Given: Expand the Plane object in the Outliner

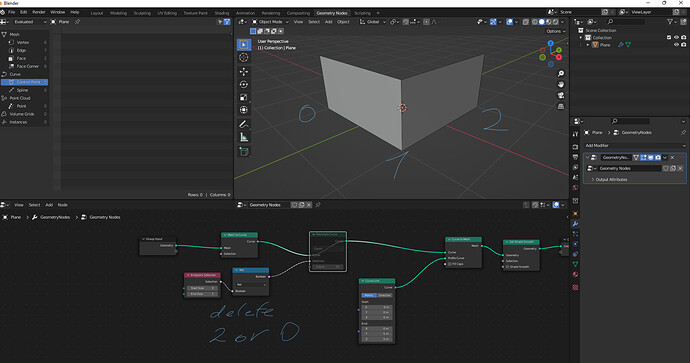Looking at the screenshot, I should 588,45.
